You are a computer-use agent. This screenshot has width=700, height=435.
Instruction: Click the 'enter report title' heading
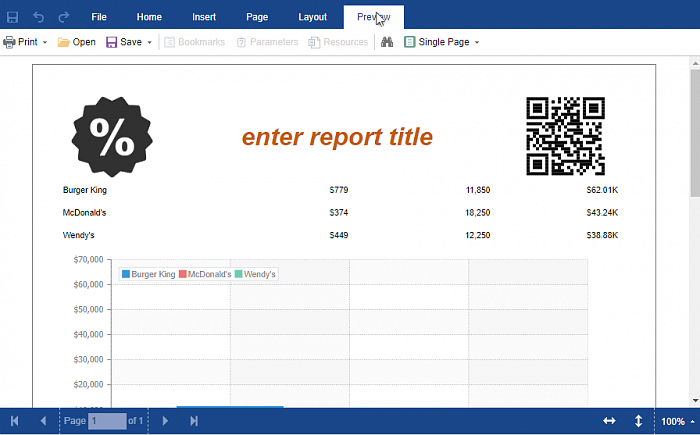[x=337, y=137]
